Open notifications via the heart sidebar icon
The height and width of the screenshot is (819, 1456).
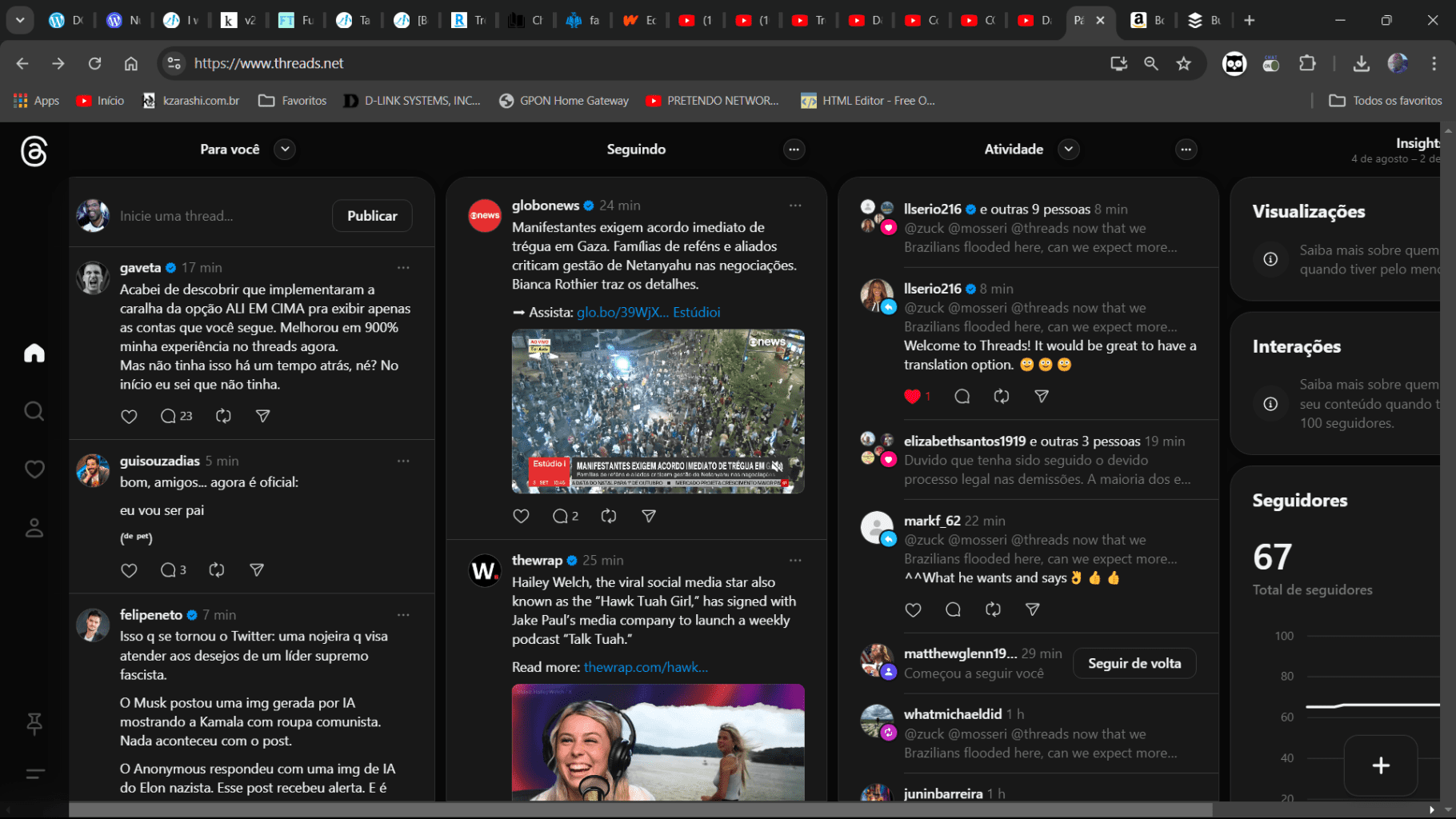[34, 469]
